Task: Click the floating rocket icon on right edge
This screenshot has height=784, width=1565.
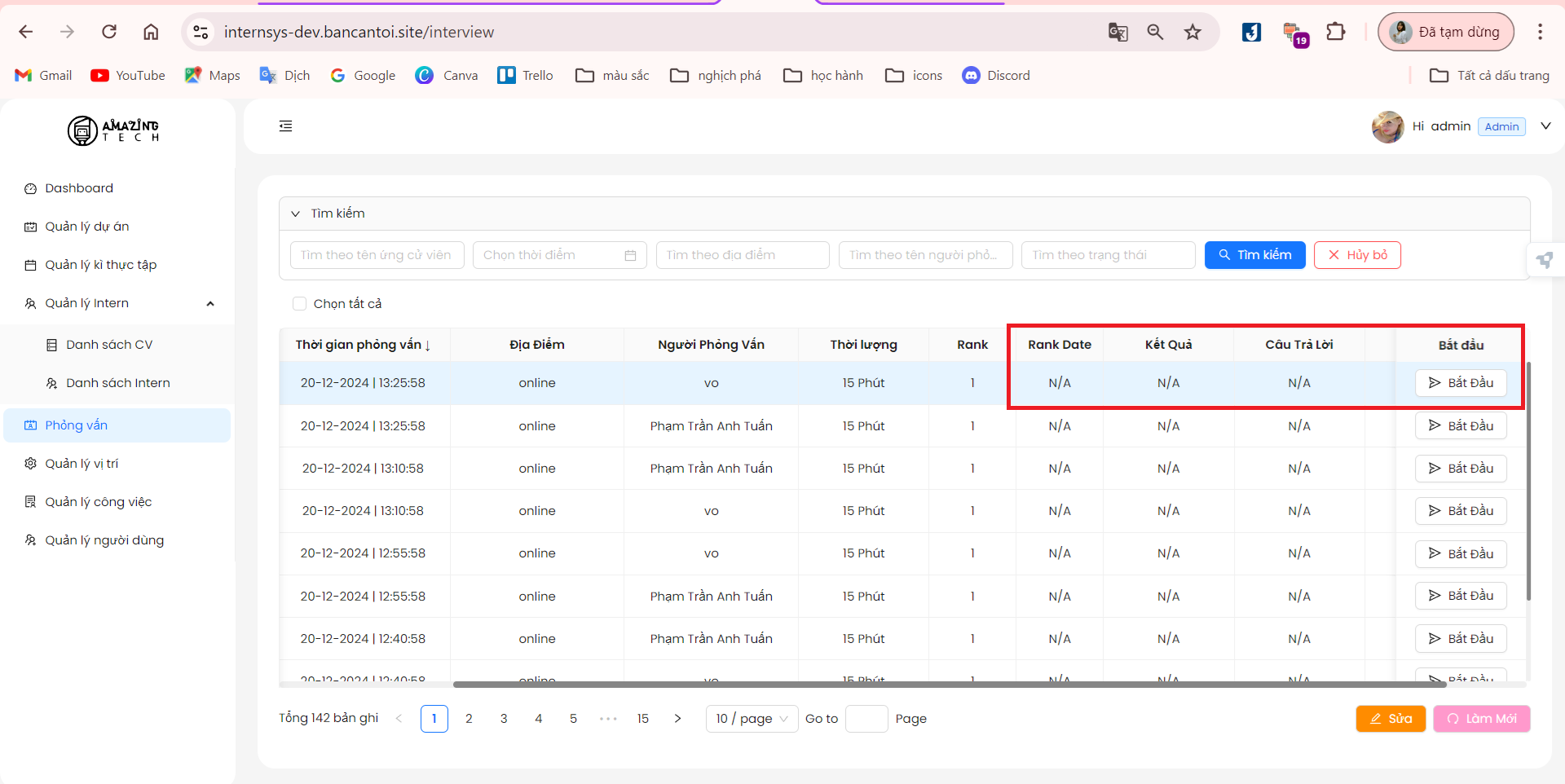Action: 1545,260
